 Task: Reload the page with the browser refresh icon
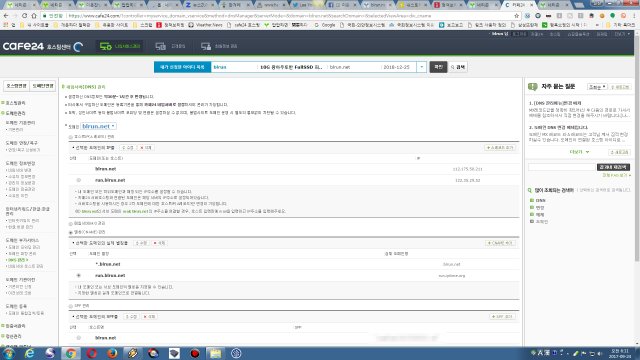[24, 16]
